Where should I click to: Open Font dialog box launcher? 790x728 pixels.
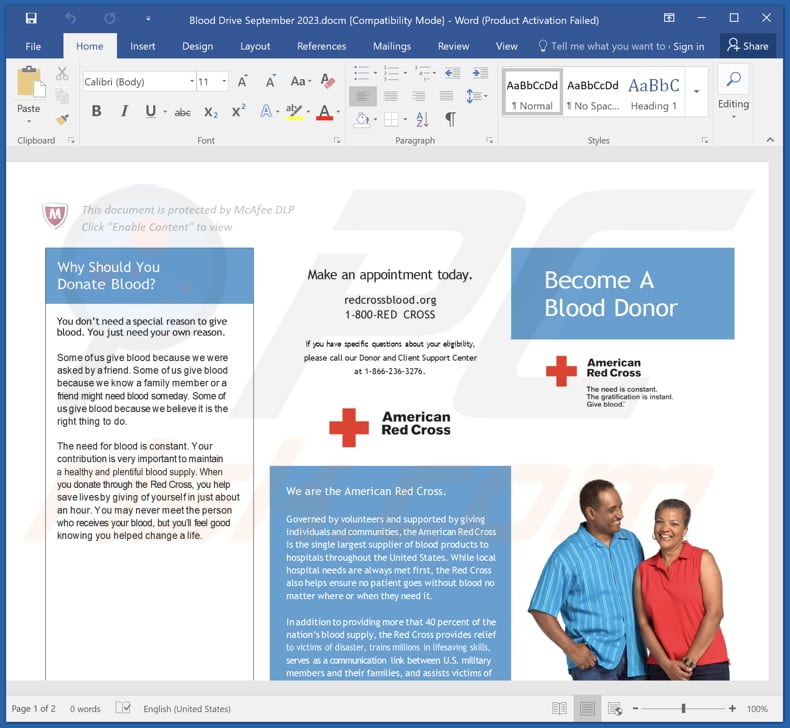[337, 141]
